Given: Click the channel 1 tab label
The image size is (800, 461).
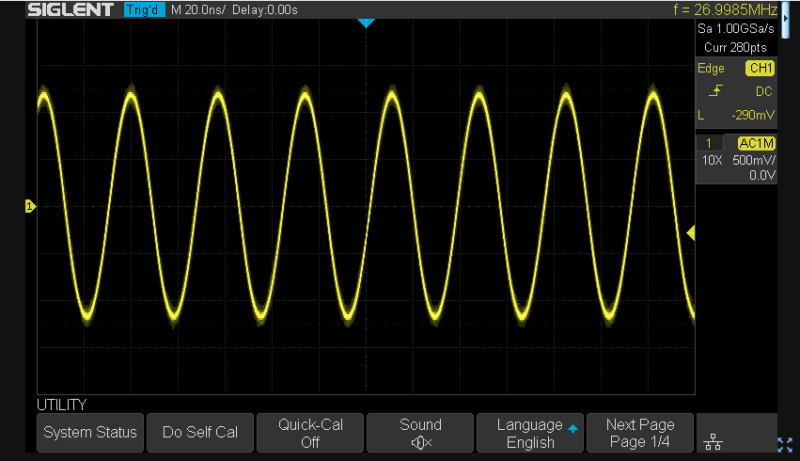Looking at the screenshot, I should (710, 144).
